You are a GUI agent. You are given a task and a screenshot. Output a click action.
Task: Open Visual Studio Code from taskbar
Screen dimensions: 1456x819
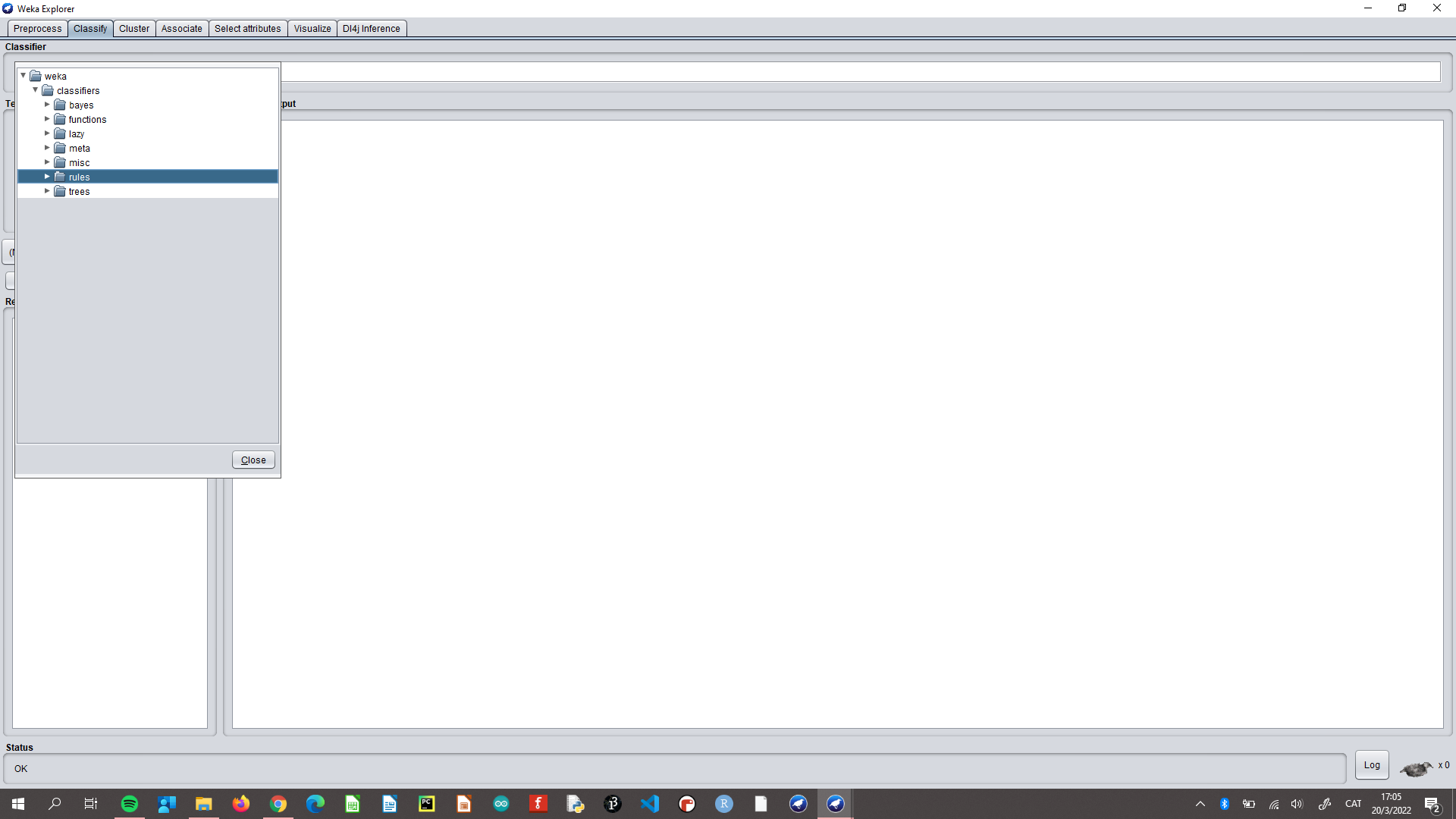(x=650, y=804)
